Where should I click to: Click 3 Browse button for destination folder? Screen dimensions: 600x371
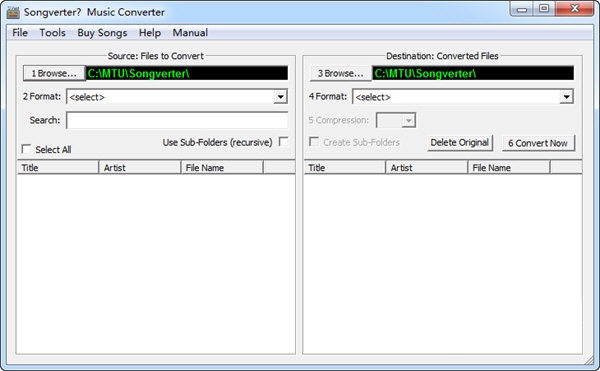[x=341, y=73]
